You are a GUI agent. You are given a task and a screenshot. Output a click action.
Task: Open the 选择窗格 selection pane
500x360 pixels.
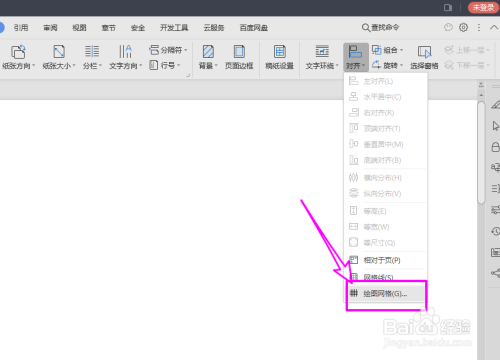pyautogui.click(x=424, y=57)
